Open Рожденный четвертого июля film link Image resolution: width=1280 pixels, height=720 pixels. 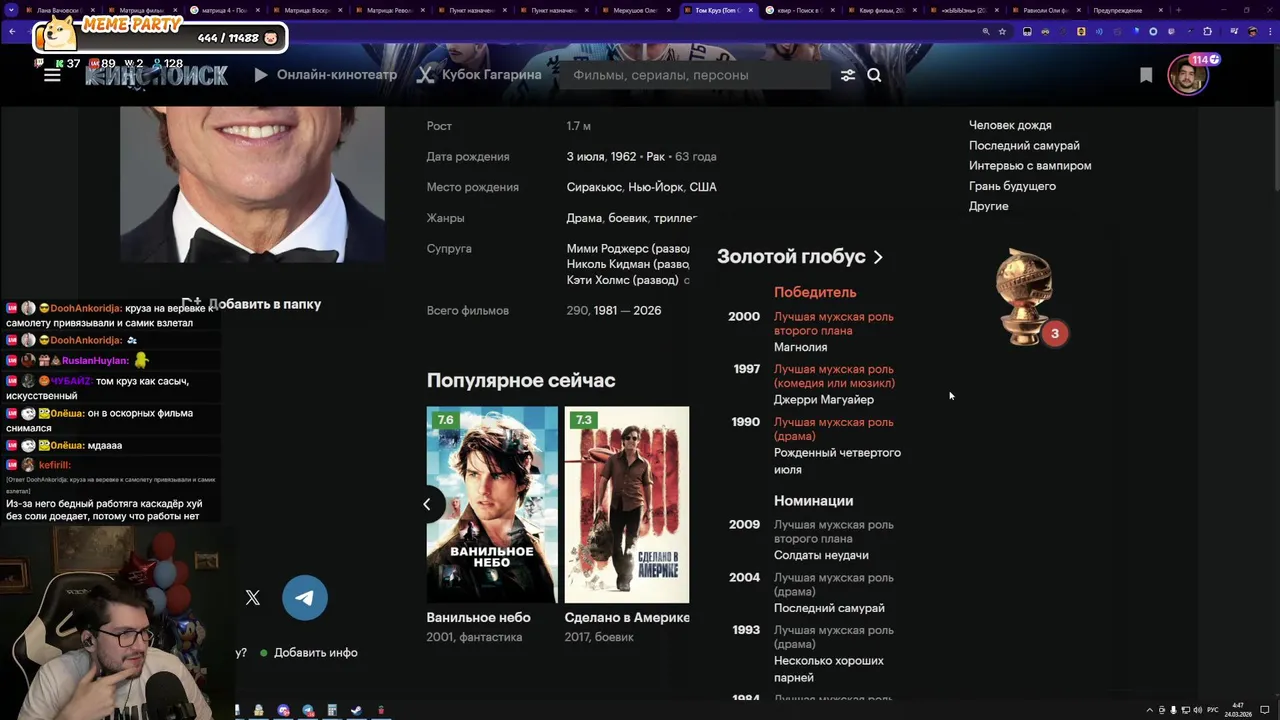pos(837,461)
